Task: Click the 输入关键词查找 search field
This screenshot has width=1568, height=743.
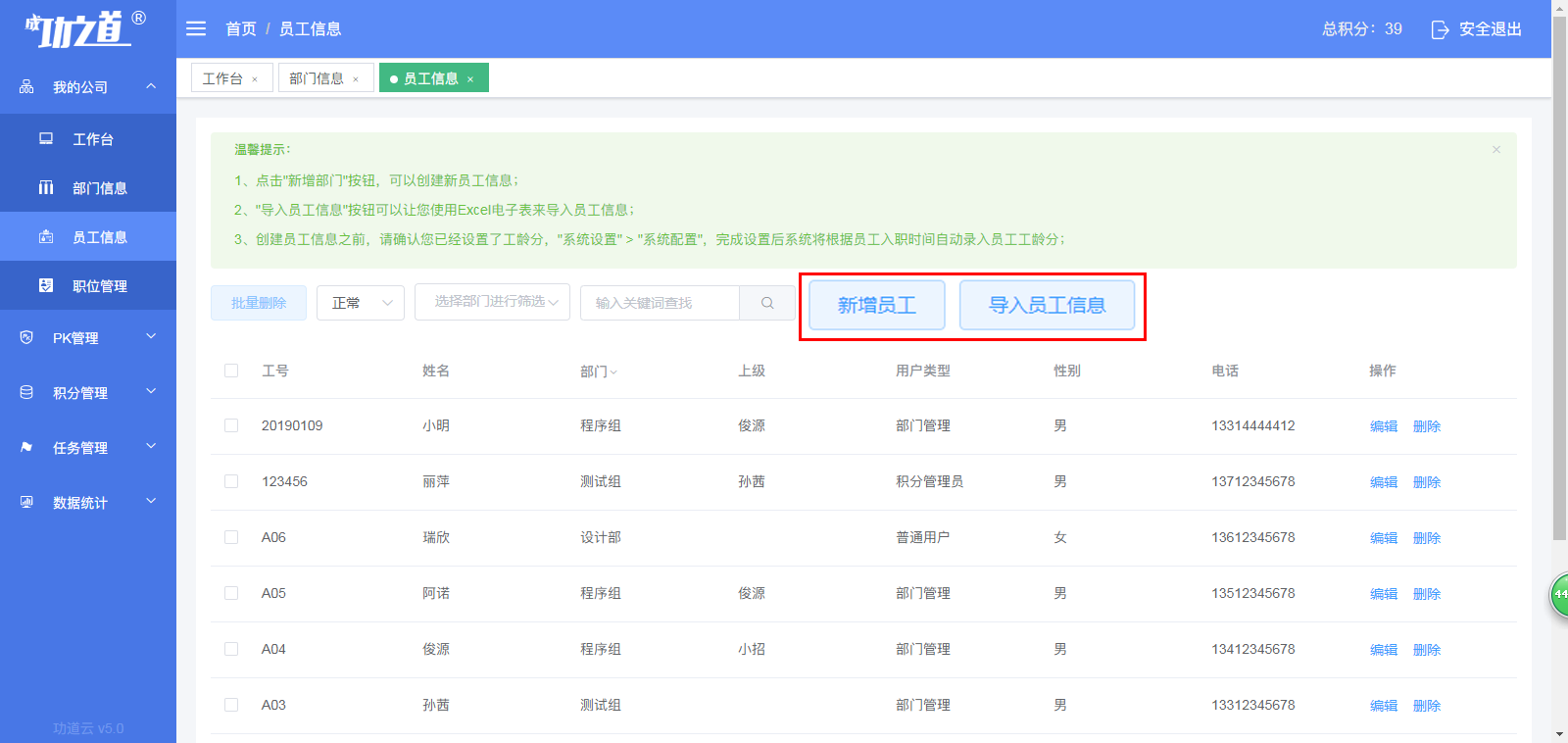Action: [x=660, y=303]
